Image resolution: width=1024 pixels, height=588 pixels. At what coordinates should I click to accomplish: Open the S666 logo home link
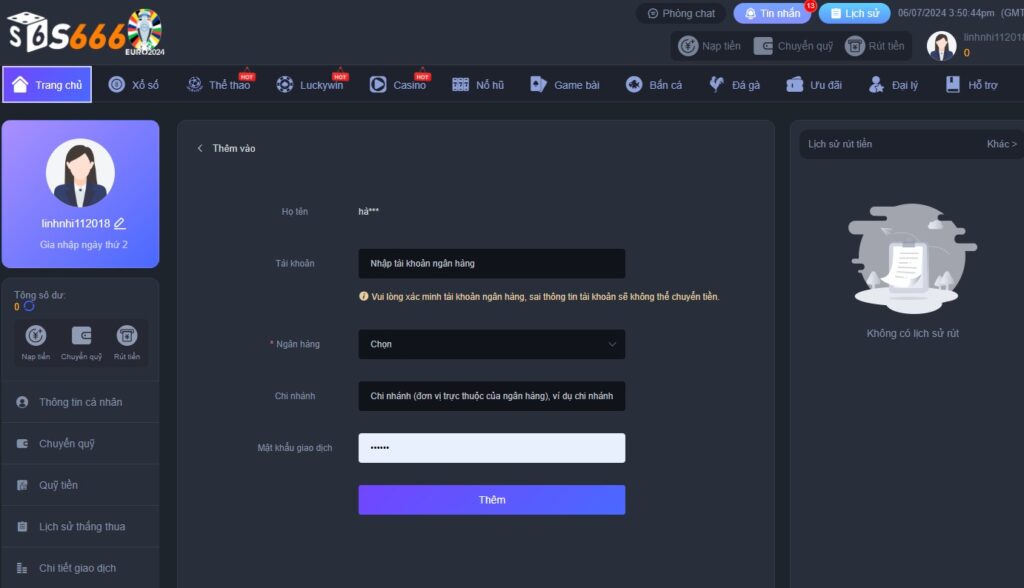[85, 32]
